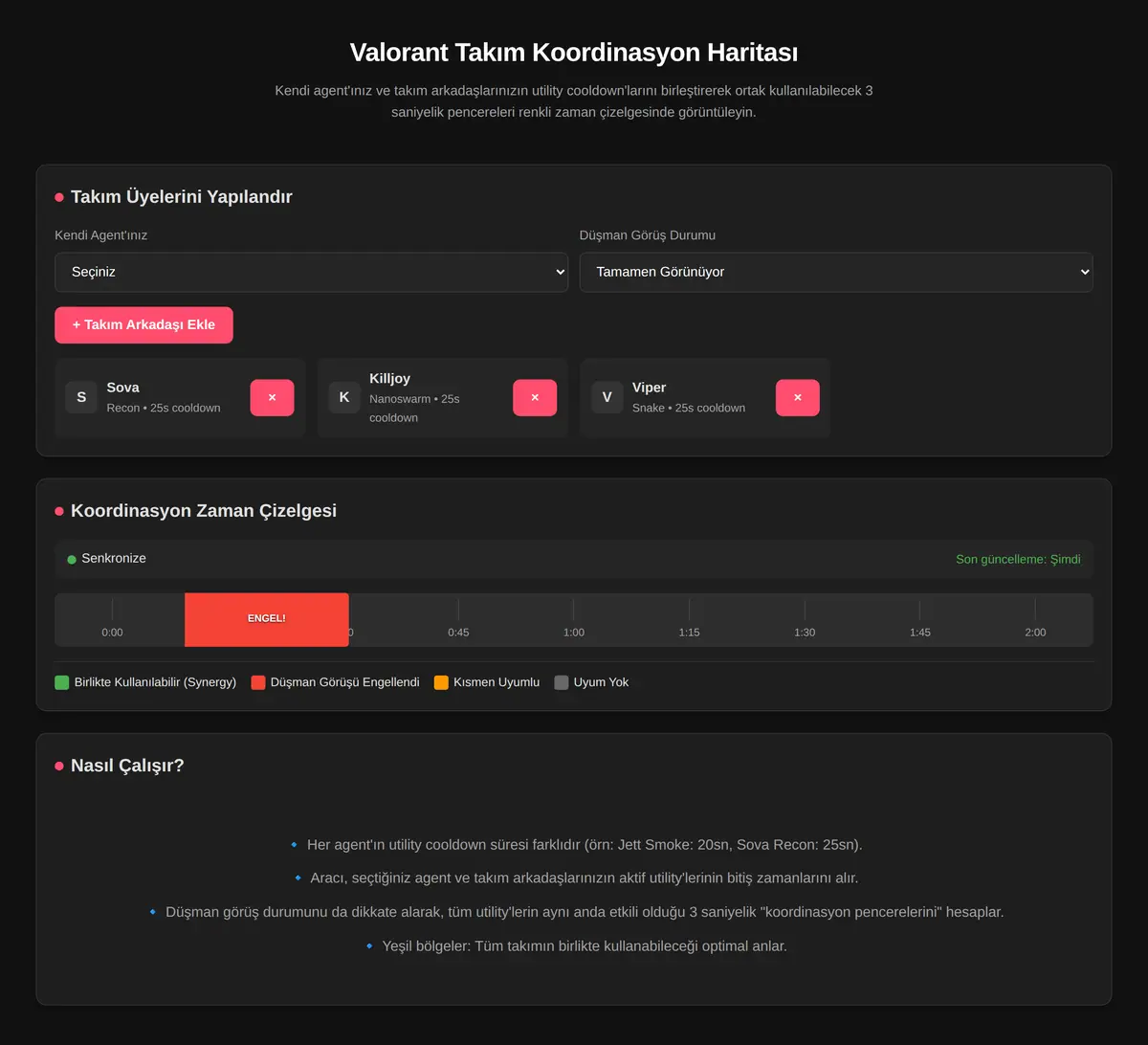Click the Valorant Takım Koordinasyon Haritası title

point(574,52)
